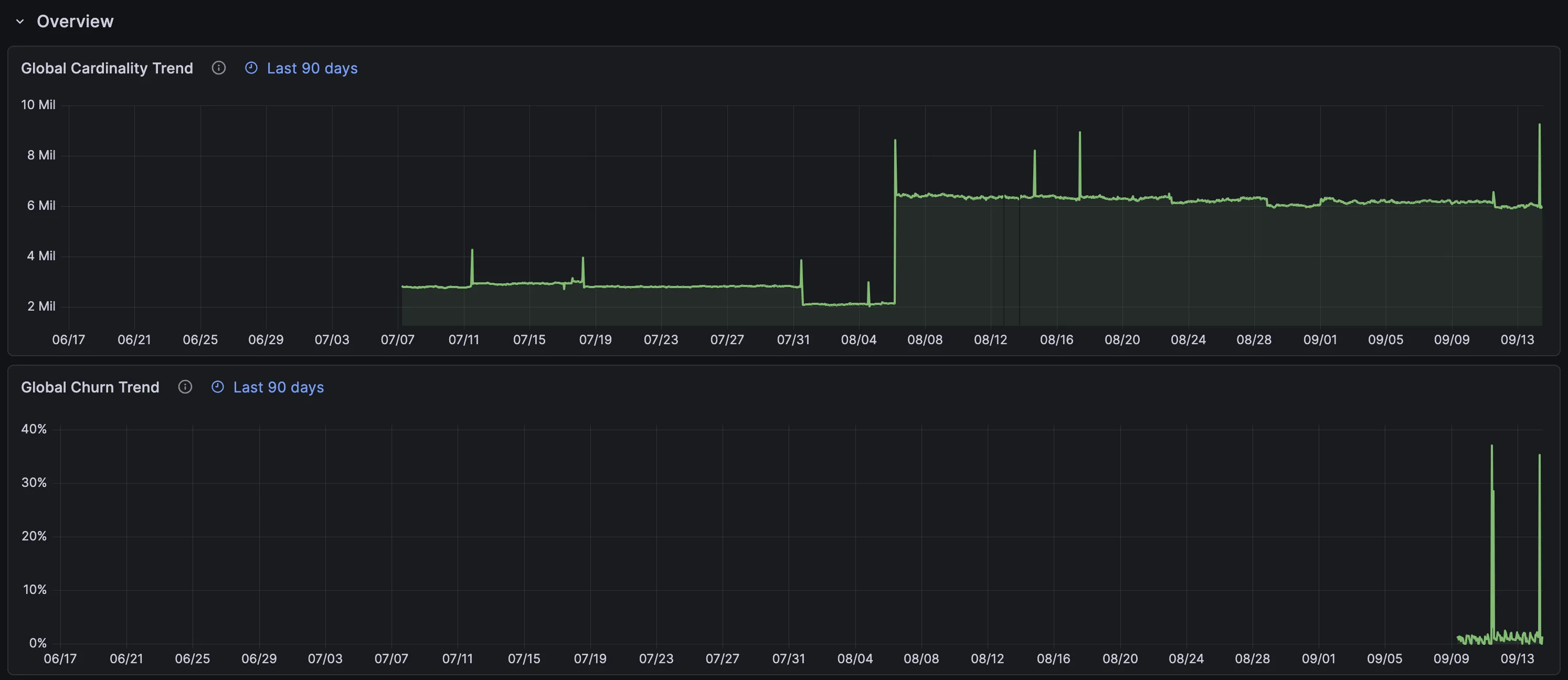This screenshot has width=1568, height=680.
Task: Open the Overview row title
Action: [x=75, y=22]
